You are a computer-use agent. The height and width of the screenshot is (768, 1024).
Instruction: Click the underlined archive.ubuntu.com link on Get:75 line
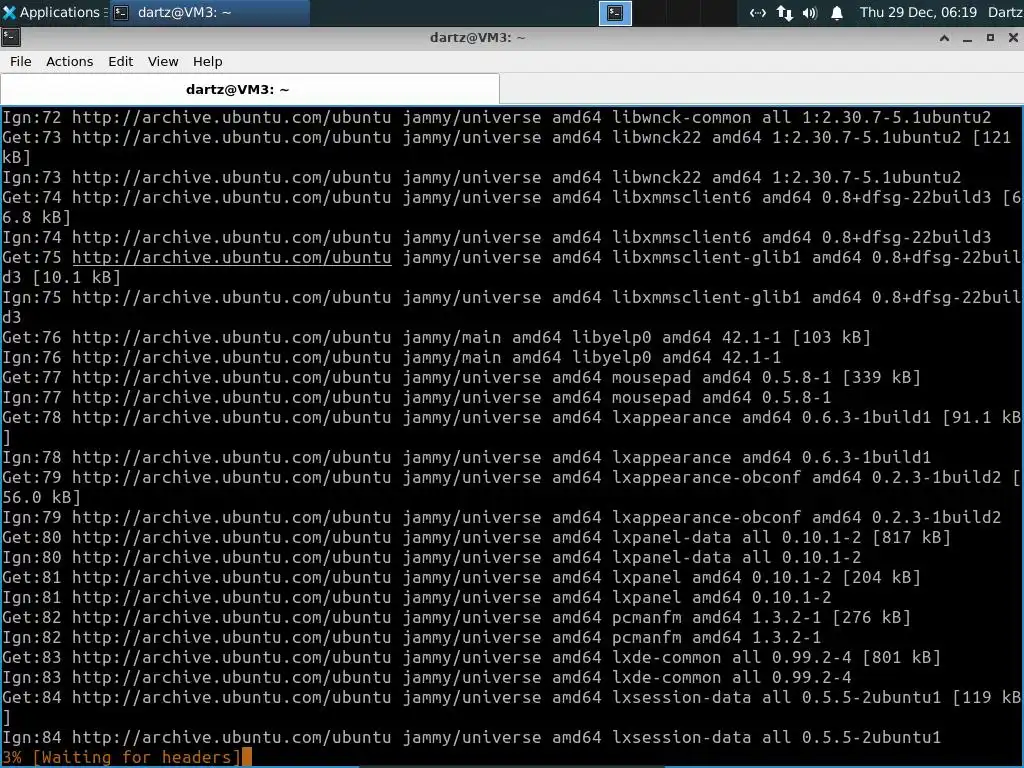click(231, 257)
